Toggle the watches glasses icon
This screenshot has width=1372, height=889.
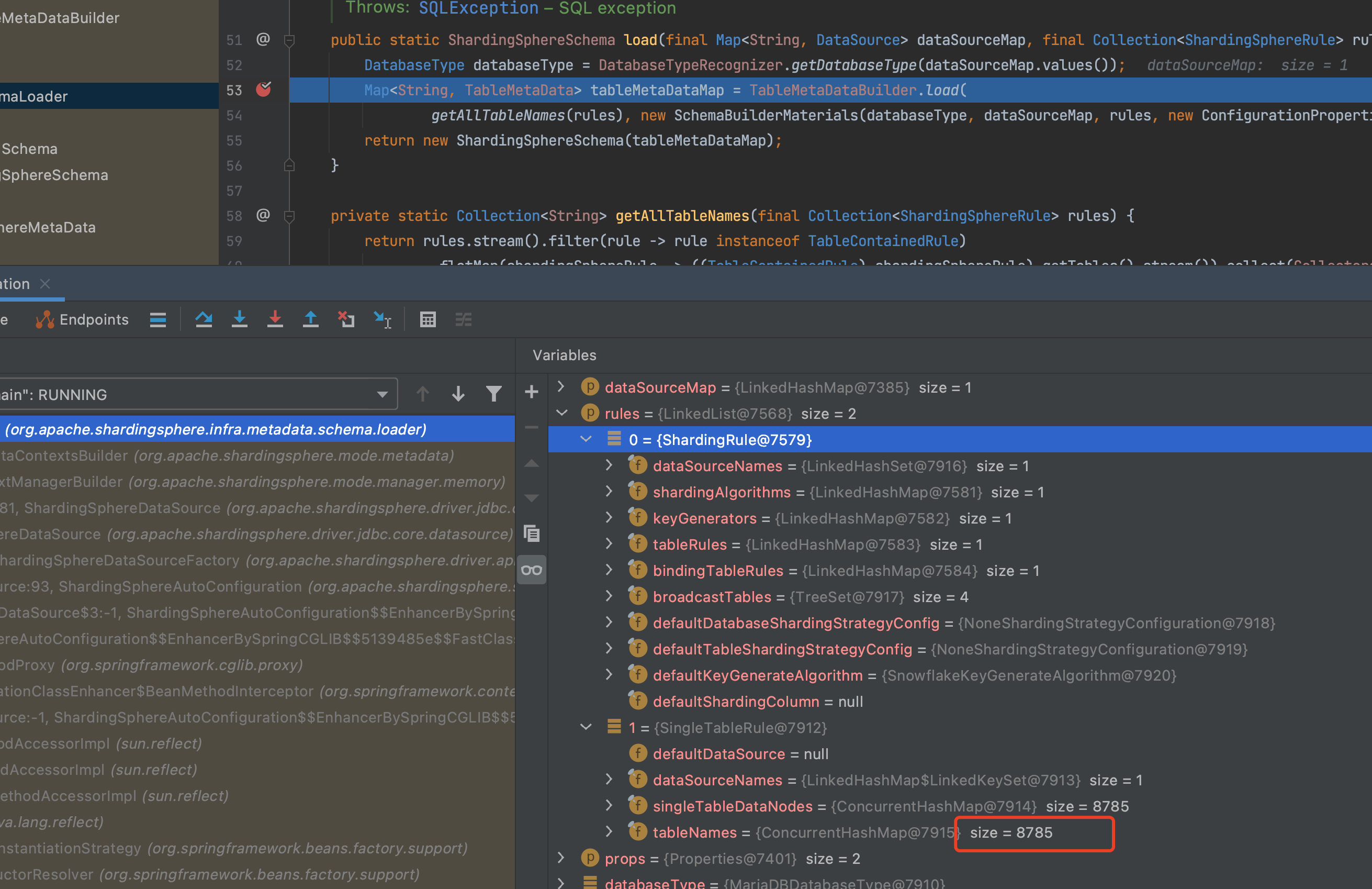click(x=531, y=570)
